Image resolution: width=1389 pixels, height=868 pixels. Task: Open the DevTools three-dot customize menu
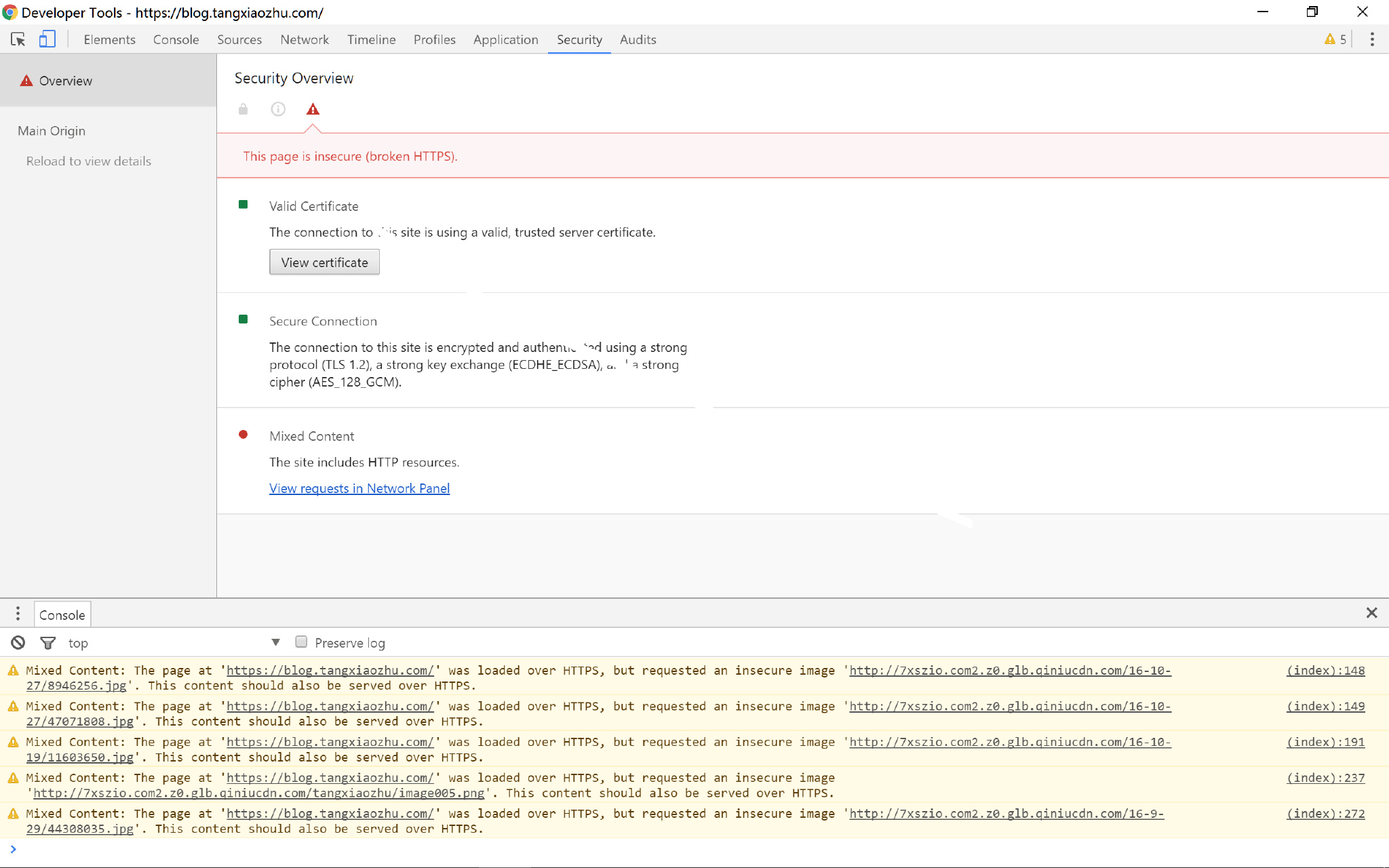1371,39
